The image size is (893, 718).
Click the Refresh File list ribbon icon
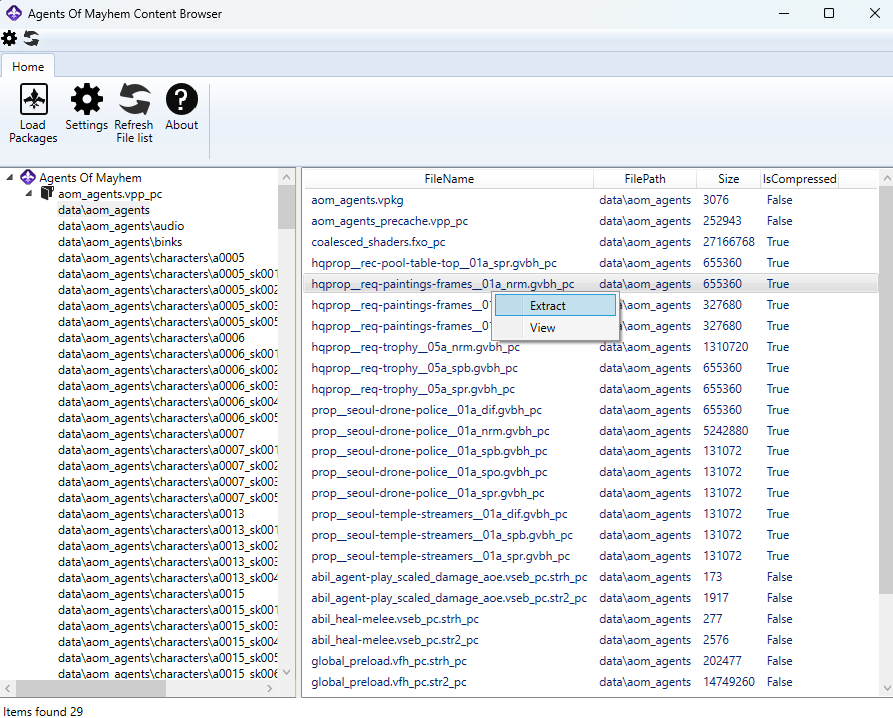pyautogui.click(x=134, y=99)
